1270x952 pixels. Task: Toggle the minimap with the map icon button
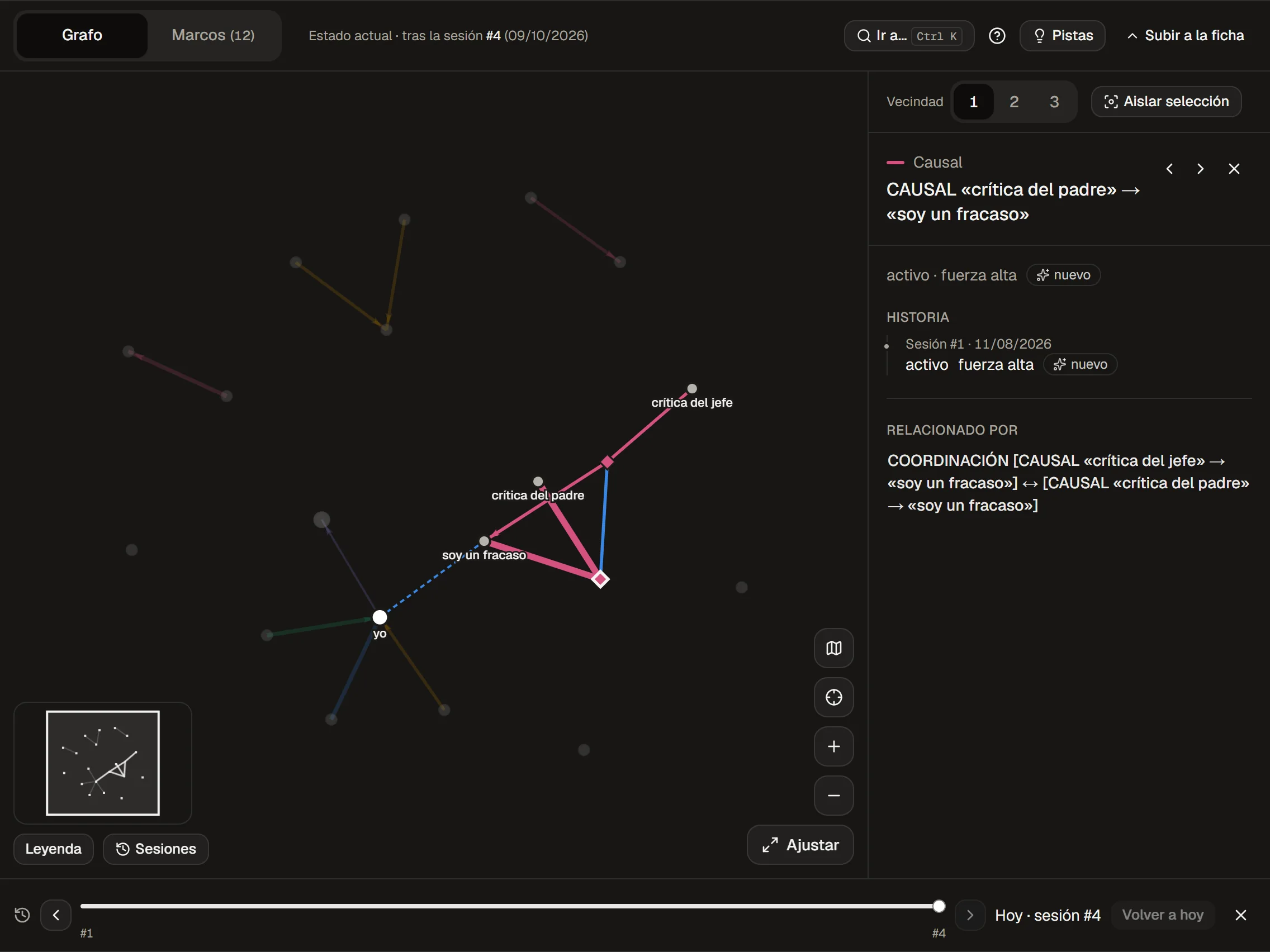tap(833, 648)
